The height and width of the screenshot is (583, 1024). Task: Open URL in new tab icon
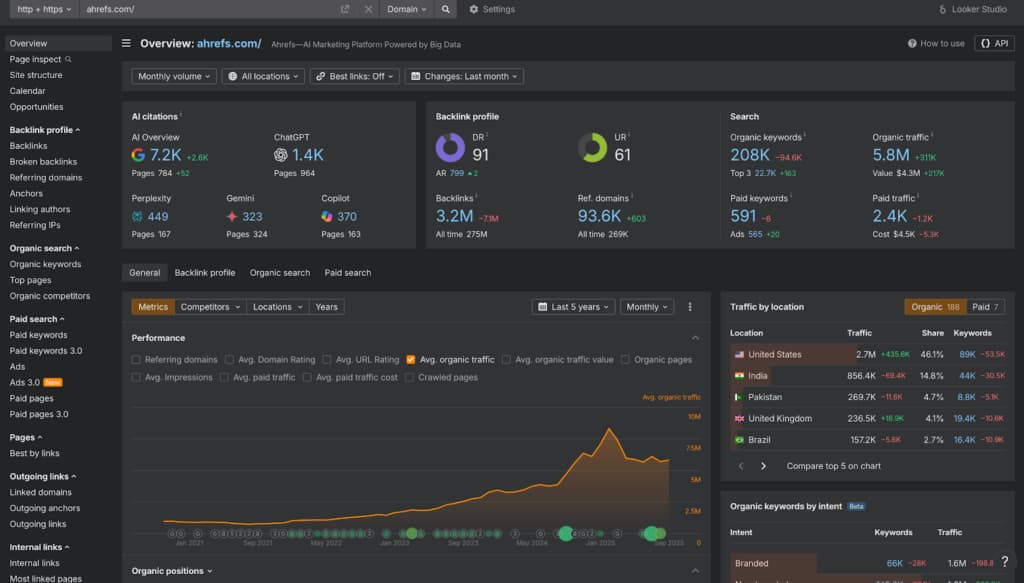[345, 9]
